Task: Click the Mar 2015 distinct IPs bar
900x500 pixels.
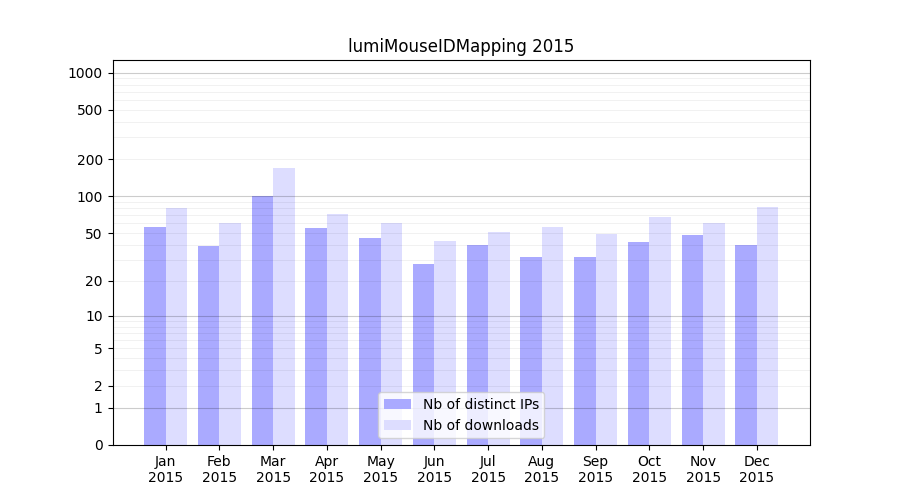Action: (x=262, y=320)
